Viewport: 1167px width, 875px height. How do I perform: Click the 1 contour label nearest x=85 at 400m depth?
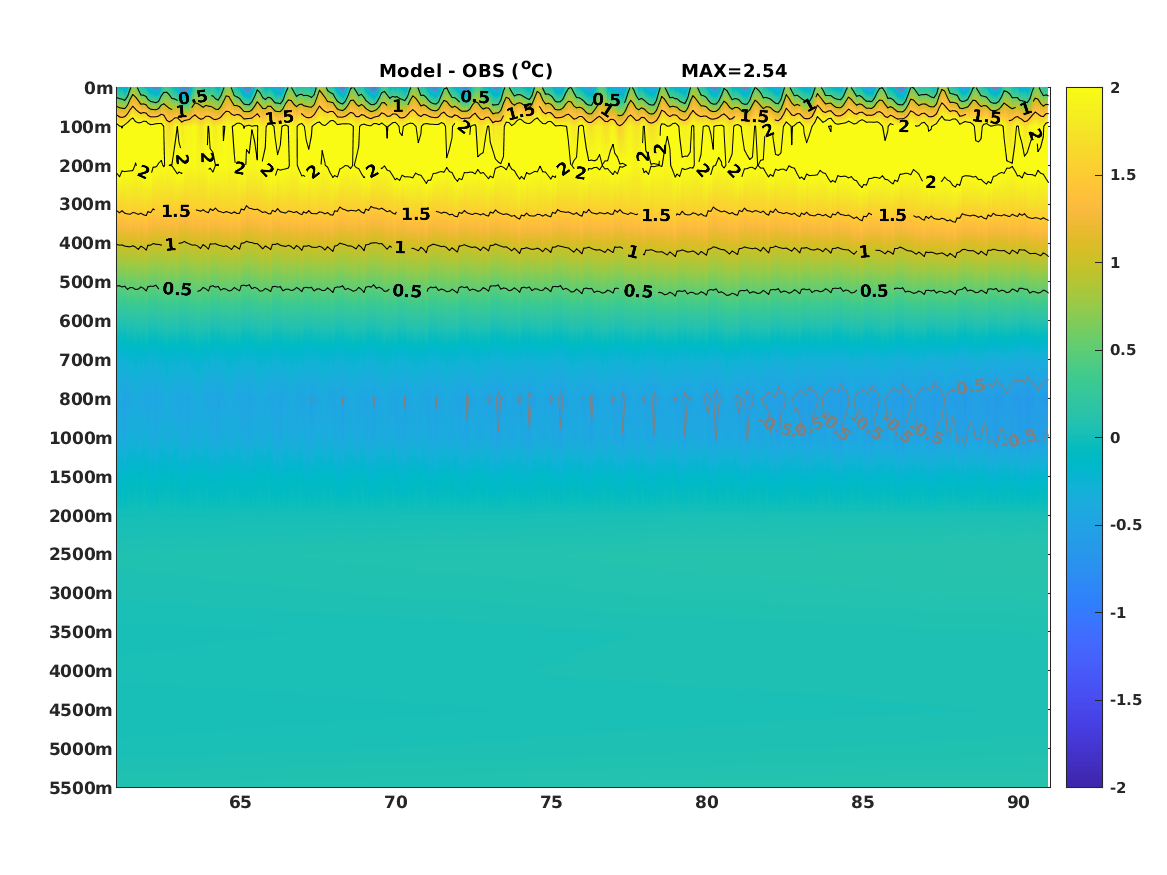tap(864, 251)
